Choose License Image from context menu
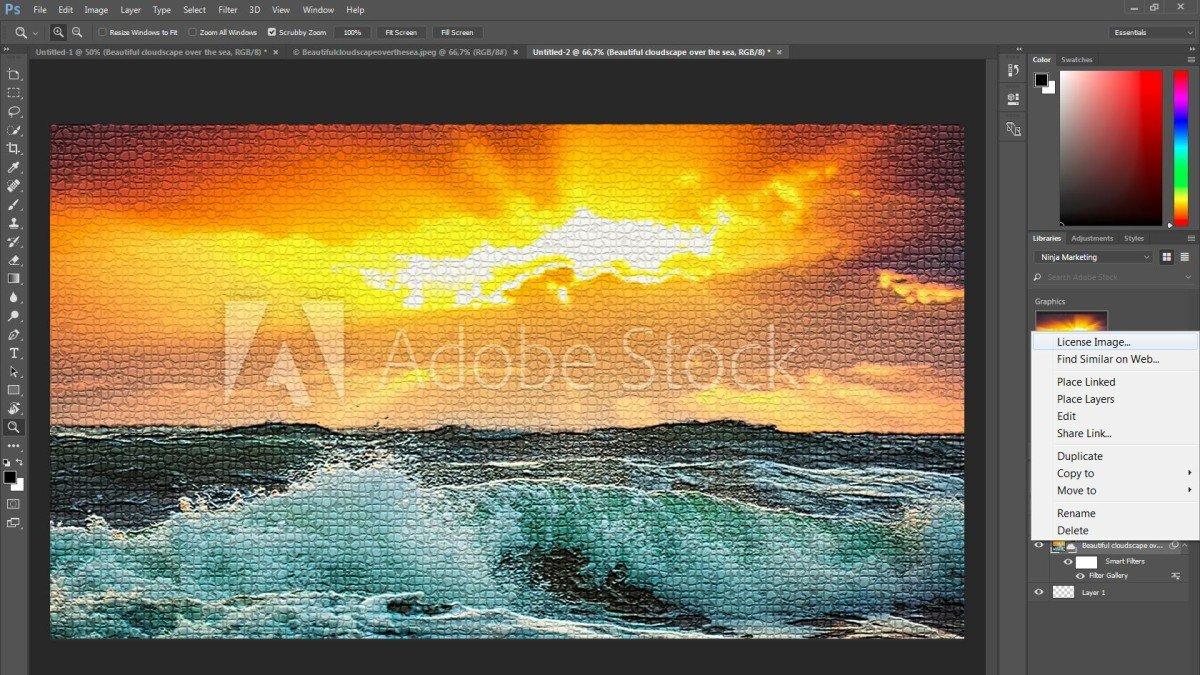Screen dimensions: 1200x675 1093,342
